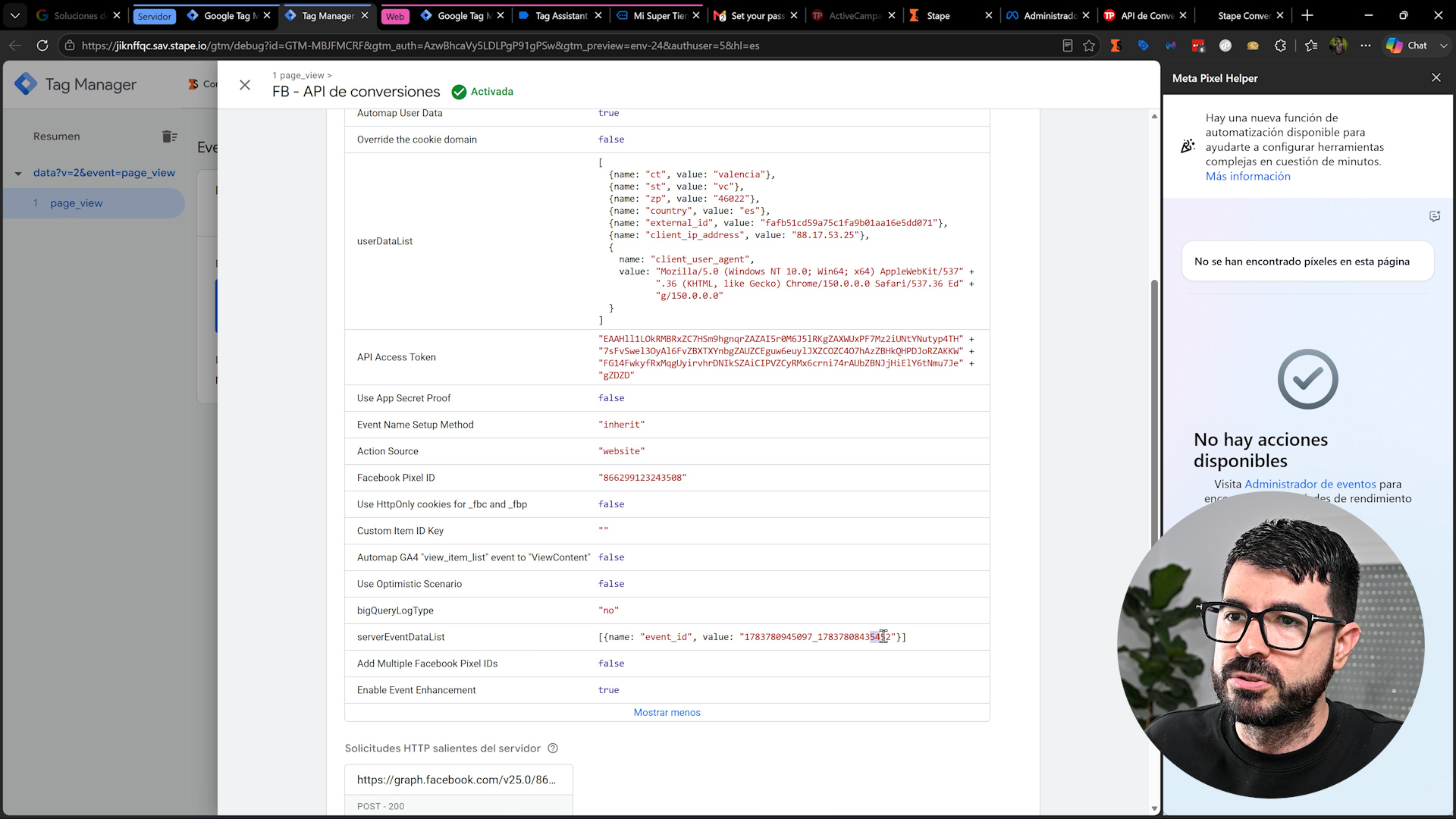1456x819 pixels.
Task: Open the Copilot Chat button
Action: pos(1407,45)
